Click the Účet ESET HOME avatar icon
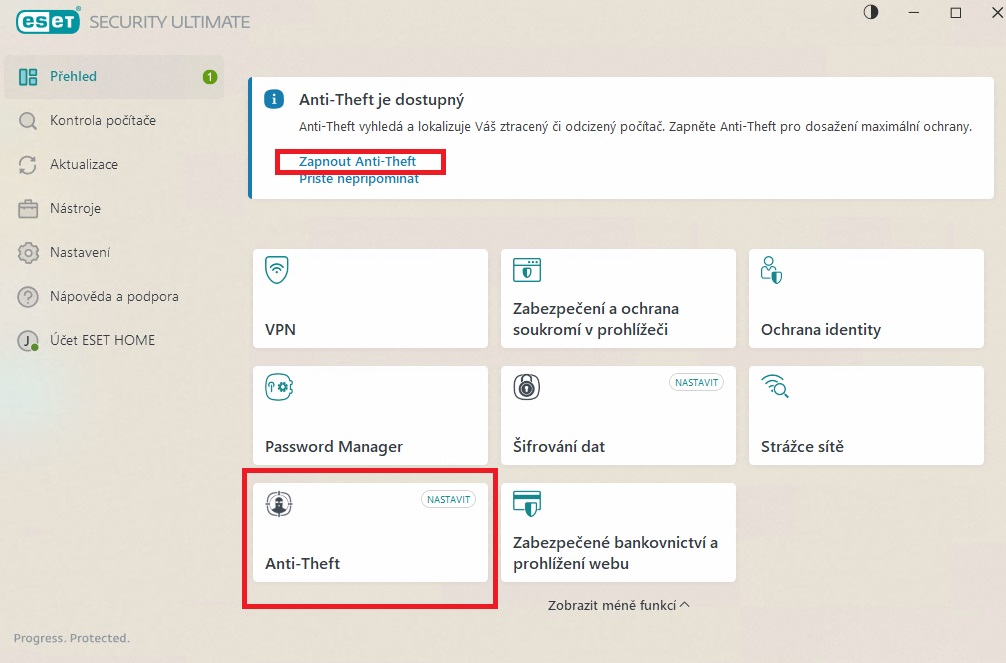 point(28,341)
